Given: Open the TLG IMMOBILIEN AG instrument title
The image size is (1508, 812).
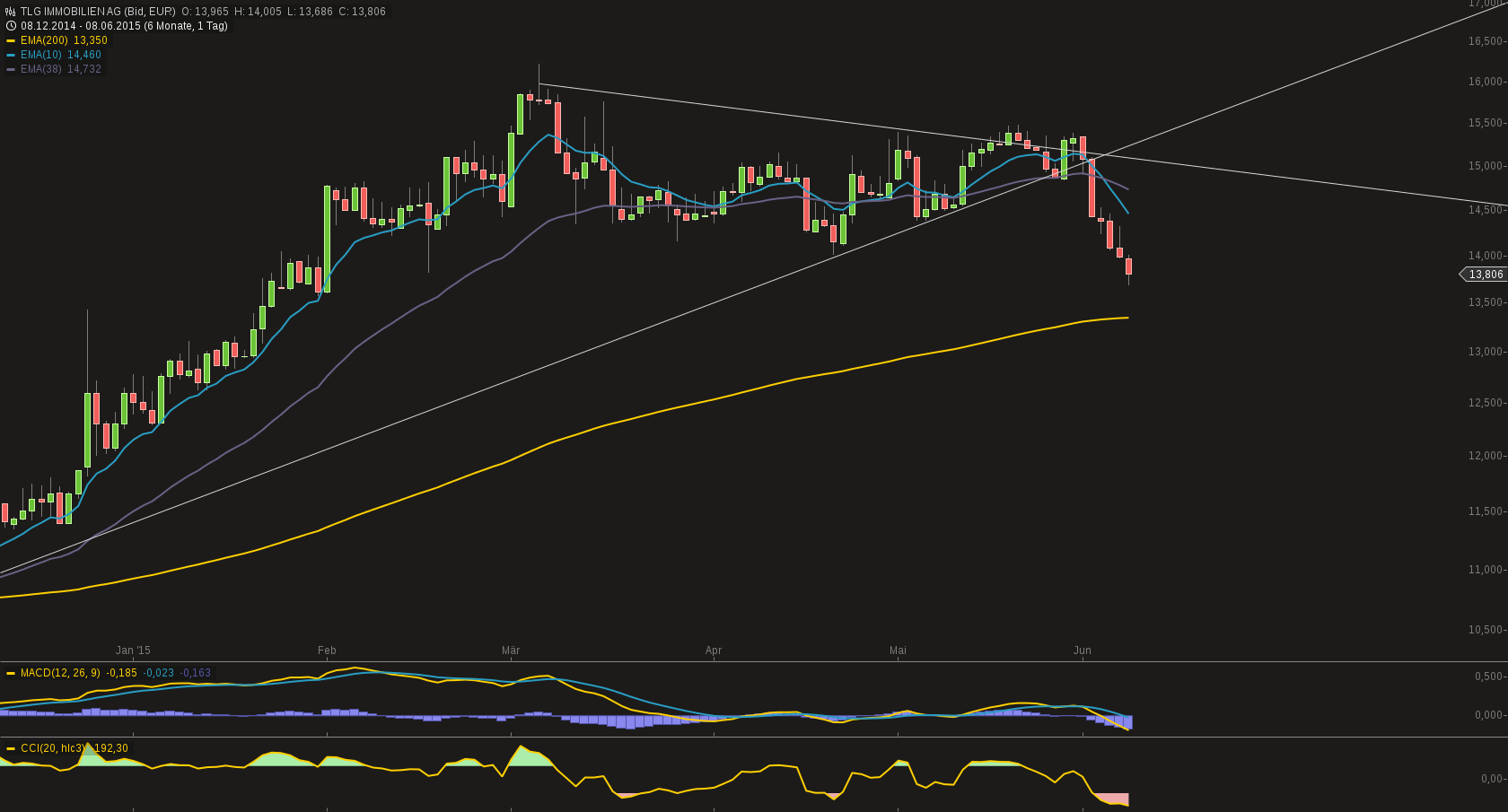Looking at the screenshot, I should [x=98, y=12].
